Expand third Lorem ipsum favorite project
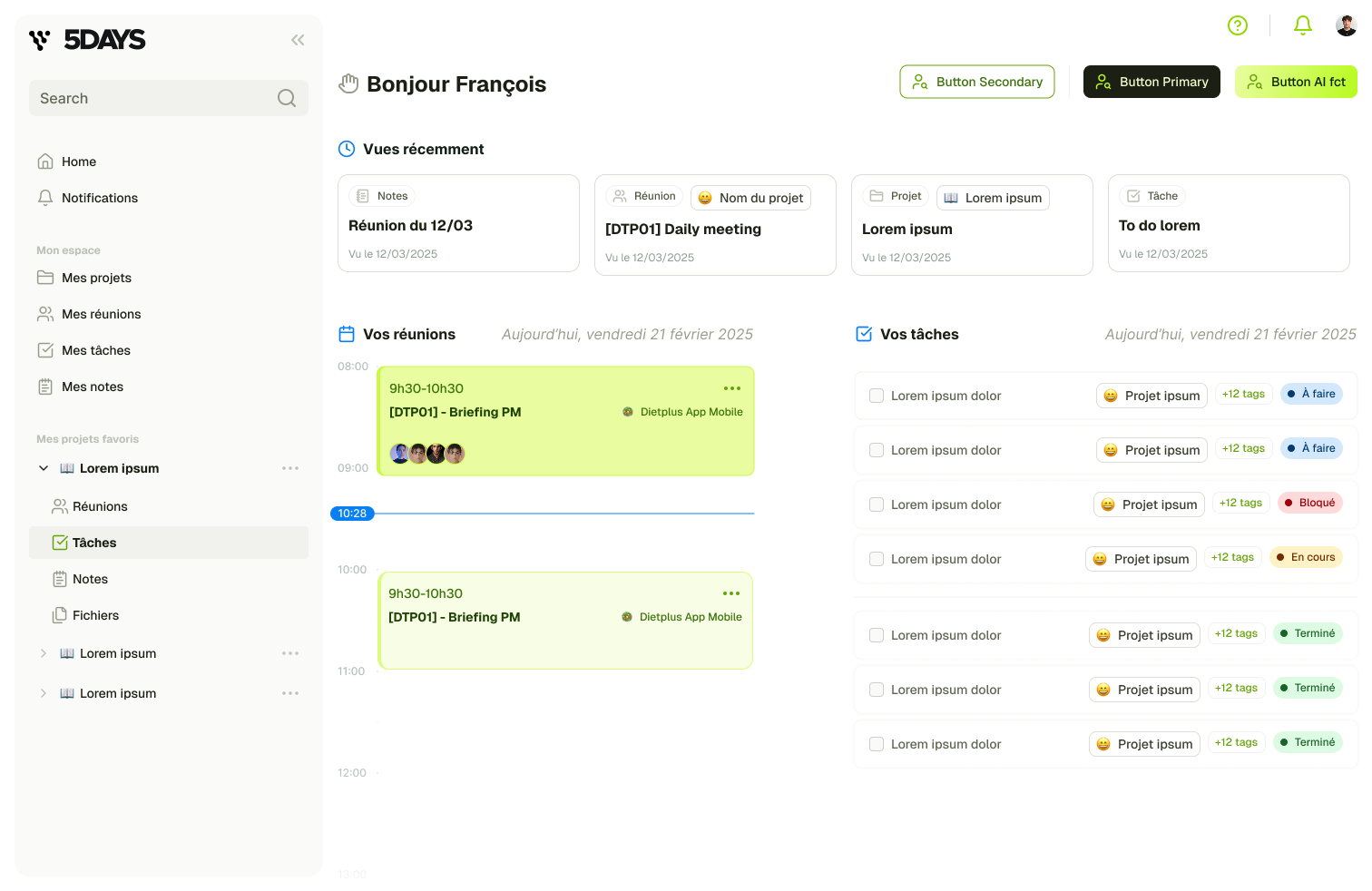The height and width of the screenshot is (891, 1372). 44,693
